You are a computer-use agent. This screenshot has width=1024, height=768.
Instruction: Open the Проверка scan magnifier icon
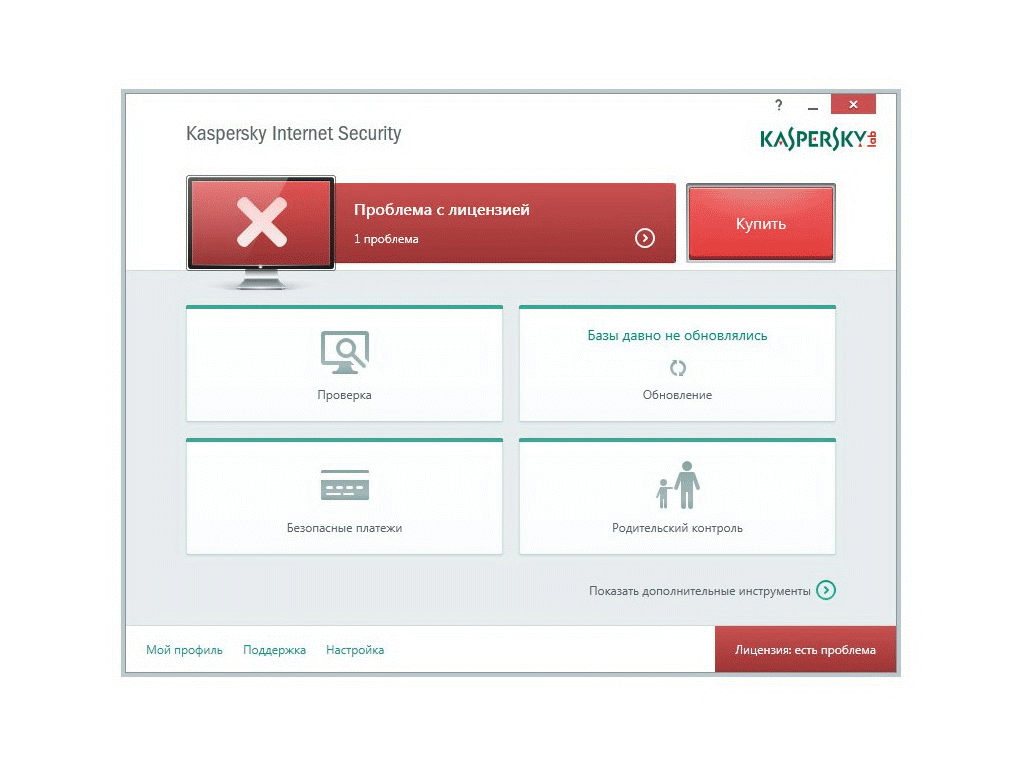click(x=344, y=352)
